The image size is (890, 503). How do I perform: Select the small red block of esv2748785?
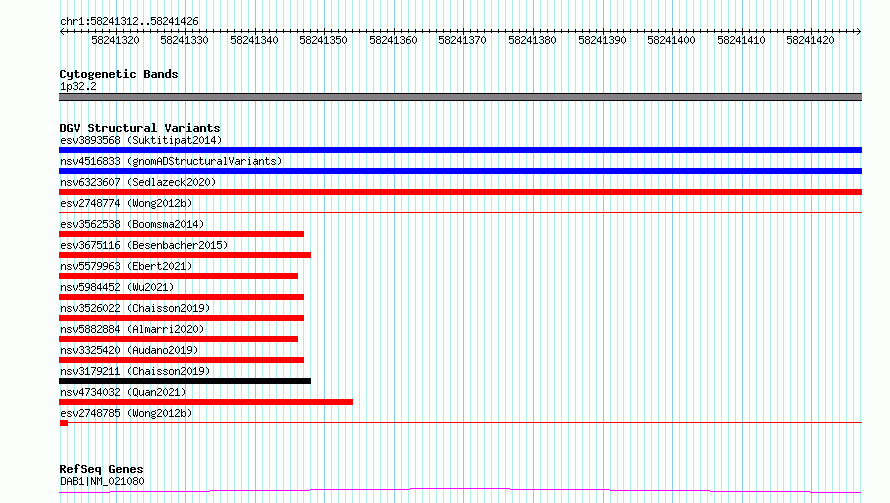pos(64,423)
